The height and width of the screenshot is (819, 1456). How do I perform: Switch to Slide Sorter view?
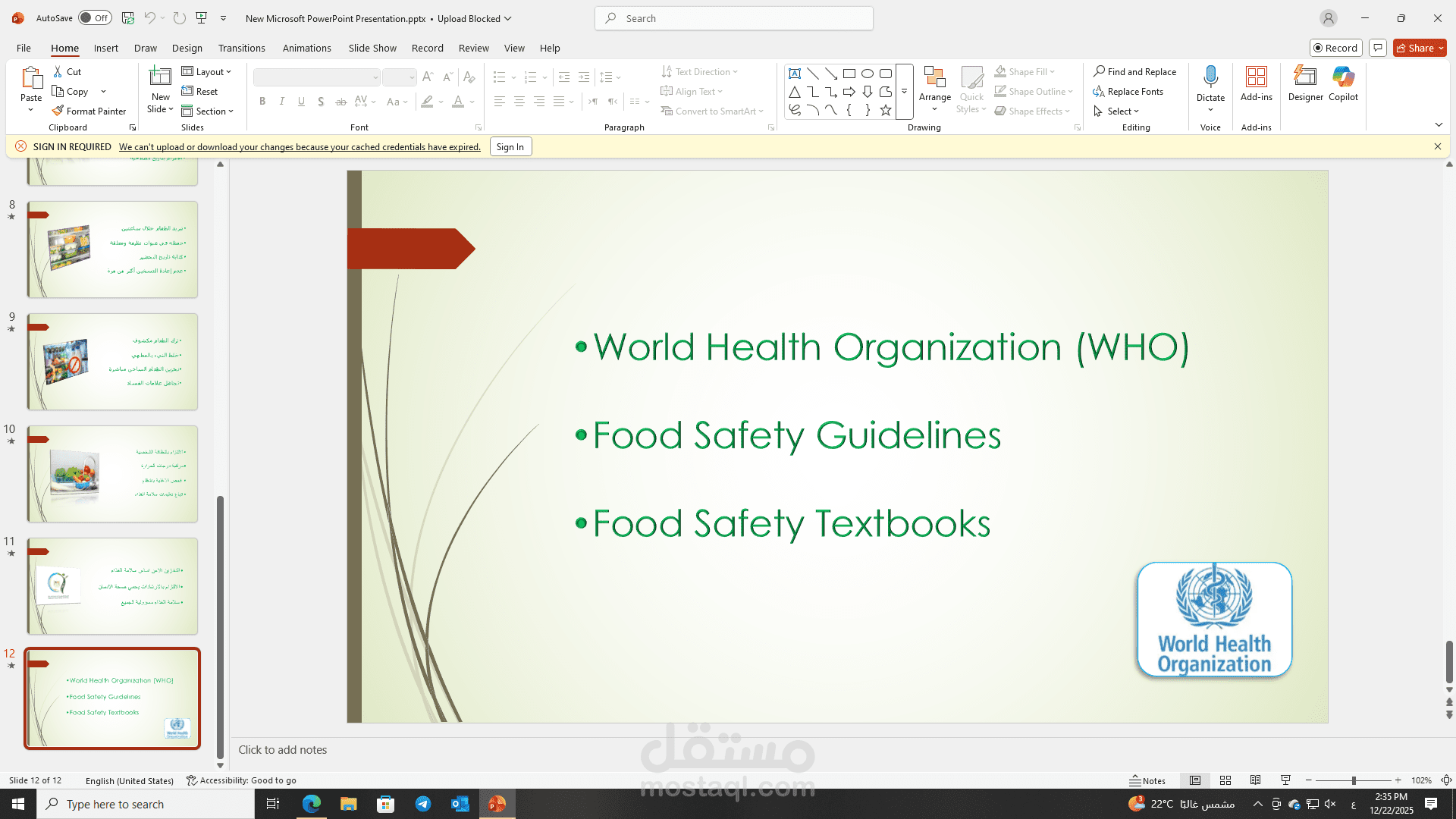pyautogui.click(x=1225, y=780)
